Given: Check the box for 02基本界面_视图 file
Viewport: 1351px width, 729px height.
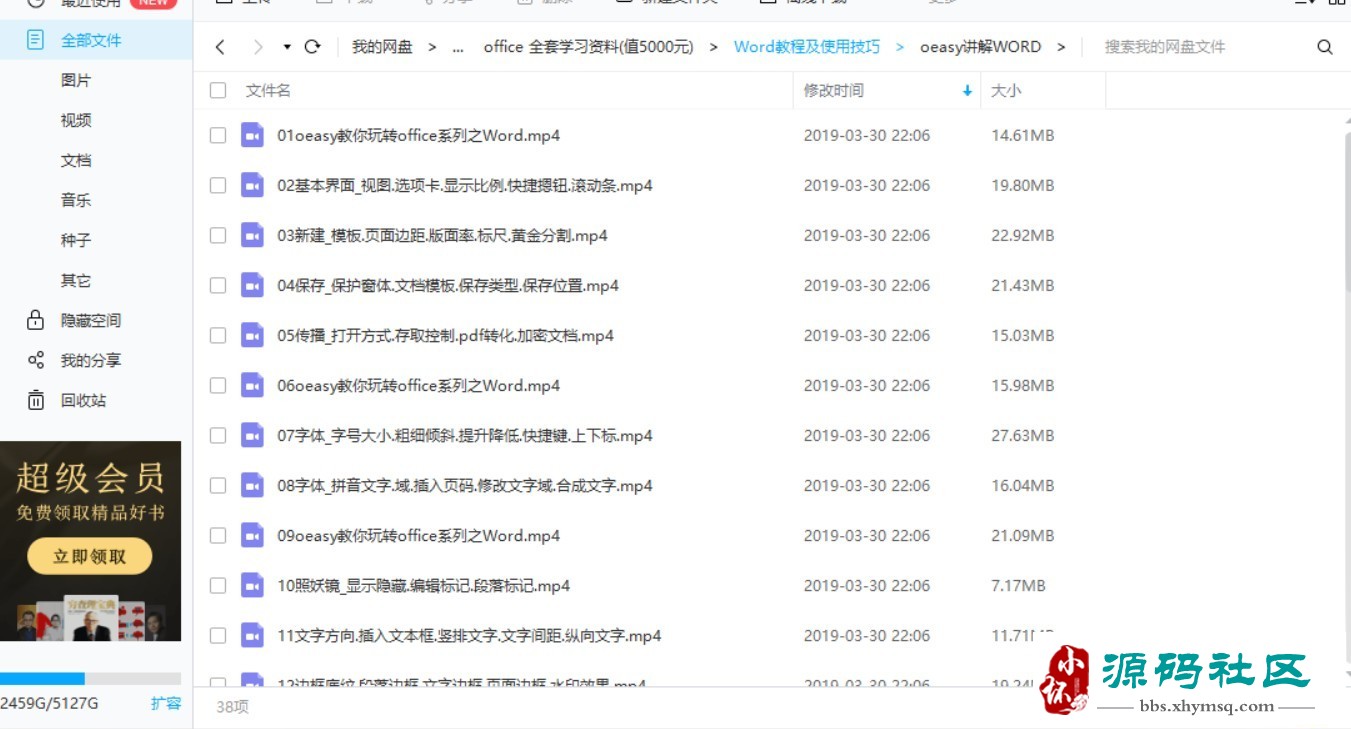Looking at the screenshot, I should (218, 185).
